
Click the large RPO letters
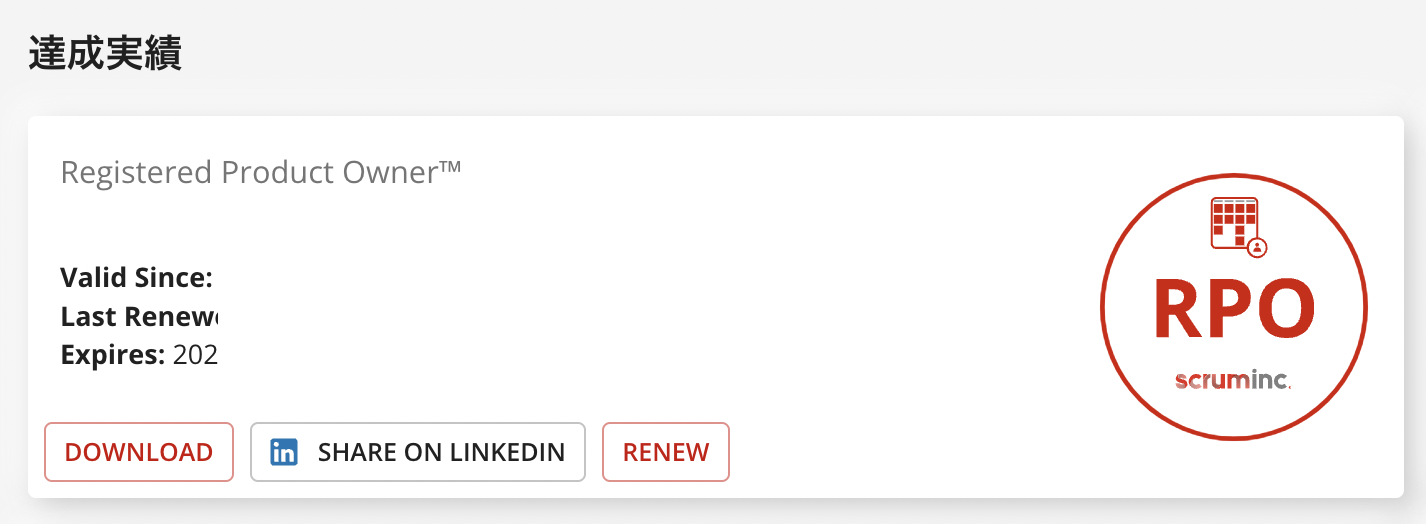click(x=1234, y=308)
